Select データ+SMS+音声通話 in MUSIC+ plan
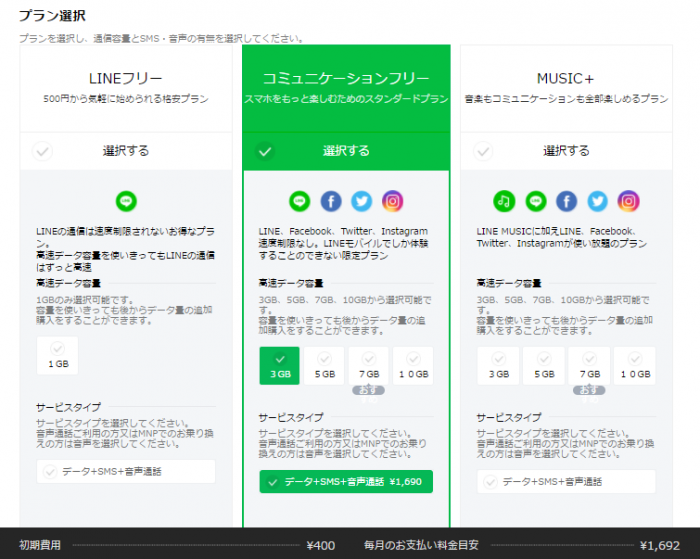Screen dimensions: 700x559 [566, 482]
